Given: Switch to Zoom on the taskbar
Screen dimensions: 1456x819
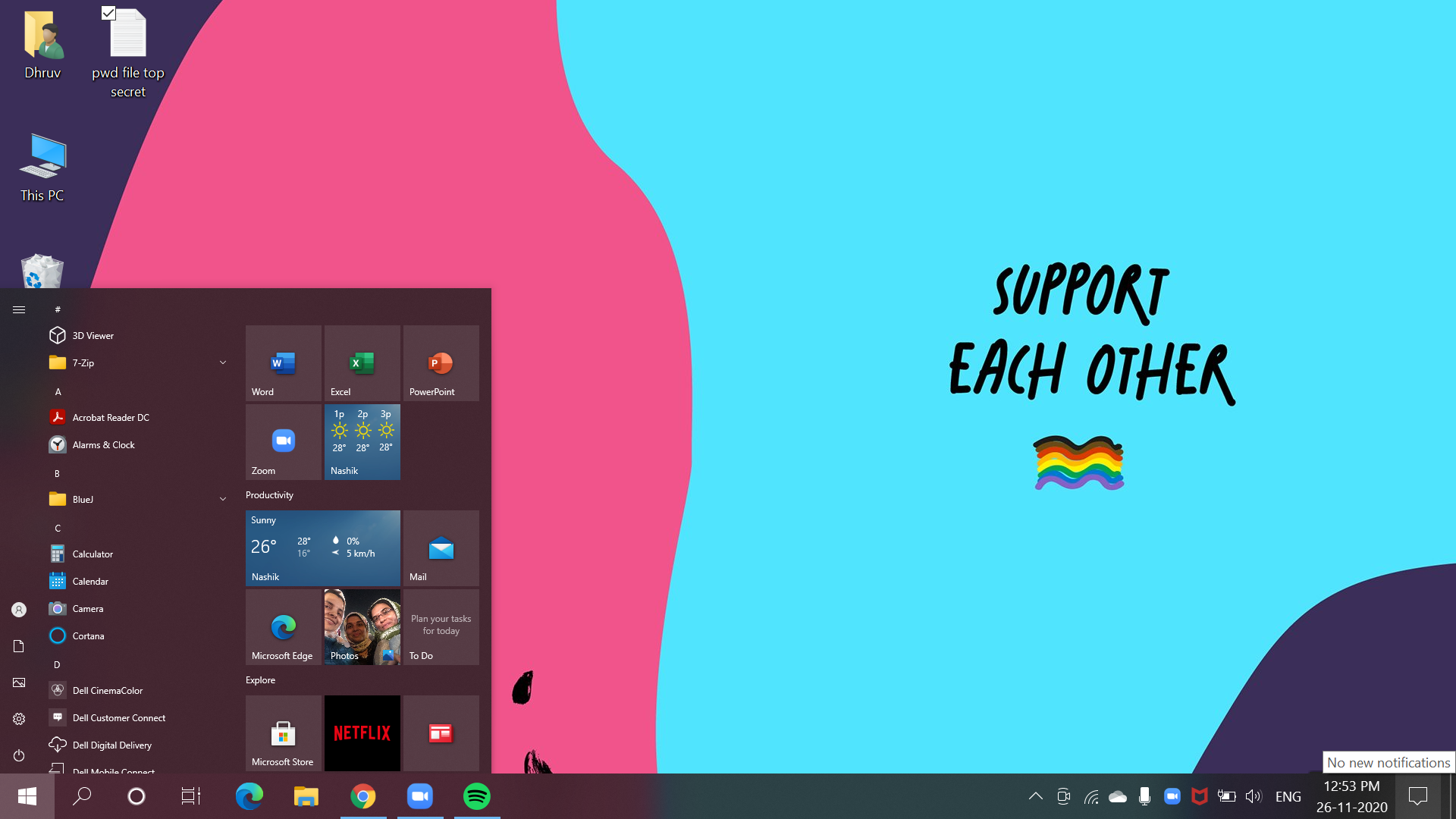Looking at the screenshot, I should click(420, 796).
